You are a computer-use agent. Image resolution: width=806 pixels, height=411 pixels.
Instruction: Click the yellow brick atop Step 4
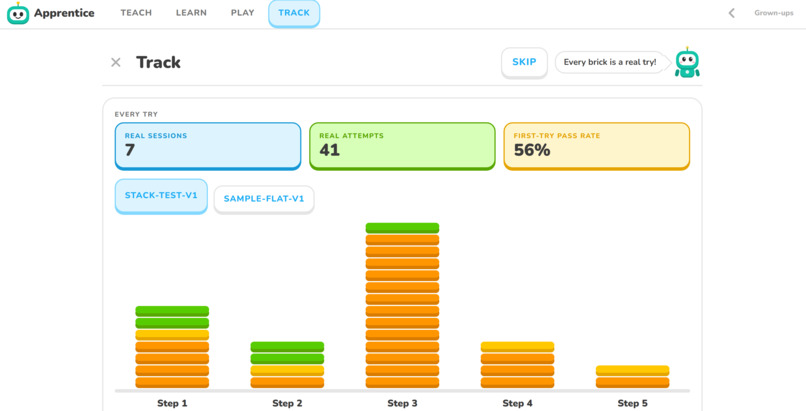point(518,347)
